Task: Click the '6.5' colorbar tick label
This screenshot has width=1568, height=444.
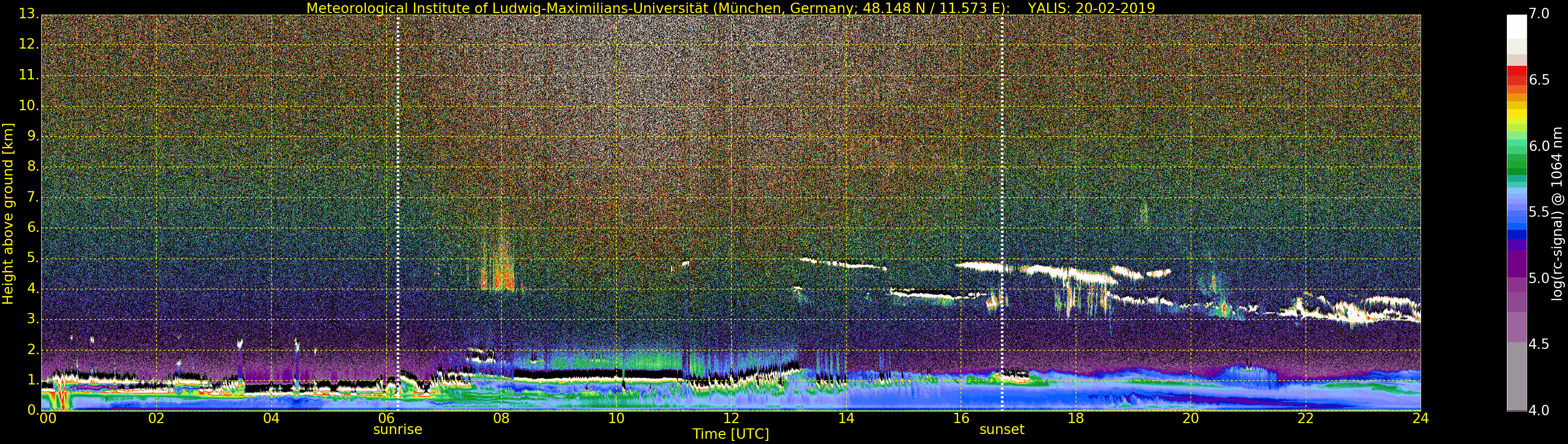Action: click(x=1539, y=80)
